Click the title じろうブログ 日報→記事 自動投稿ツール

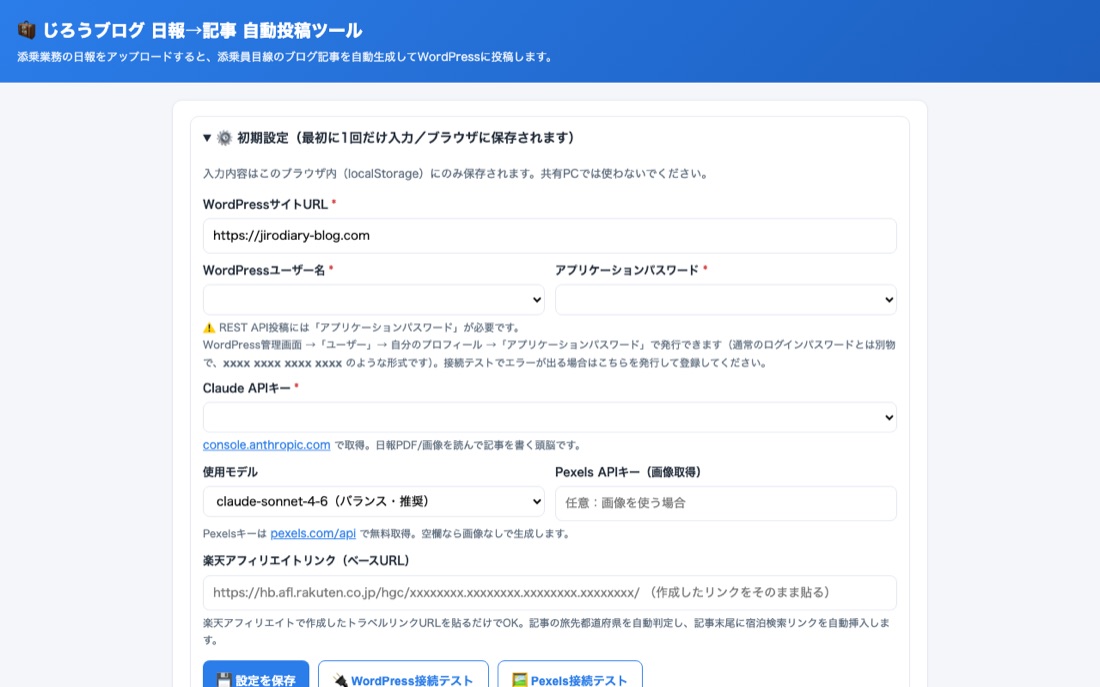[203, 31]
